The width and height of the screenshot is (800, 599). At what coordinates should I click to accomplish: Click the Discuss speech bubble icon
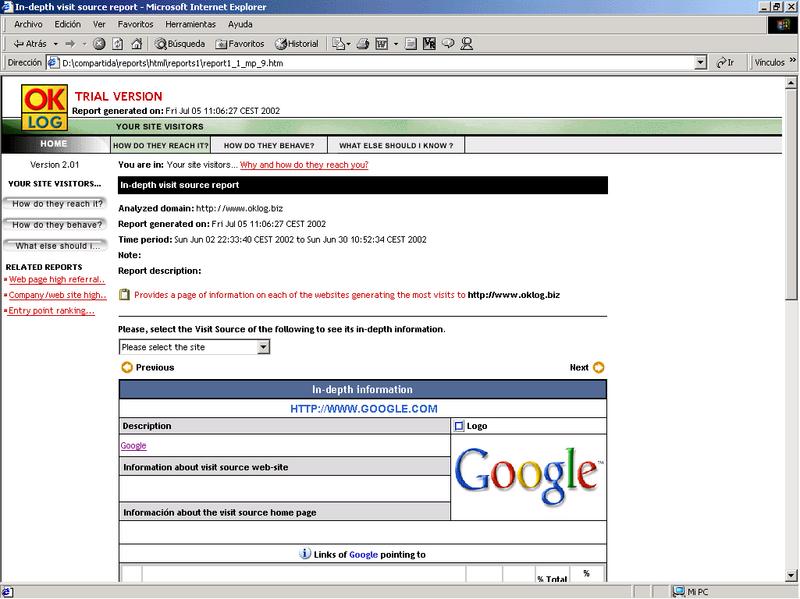448,44
